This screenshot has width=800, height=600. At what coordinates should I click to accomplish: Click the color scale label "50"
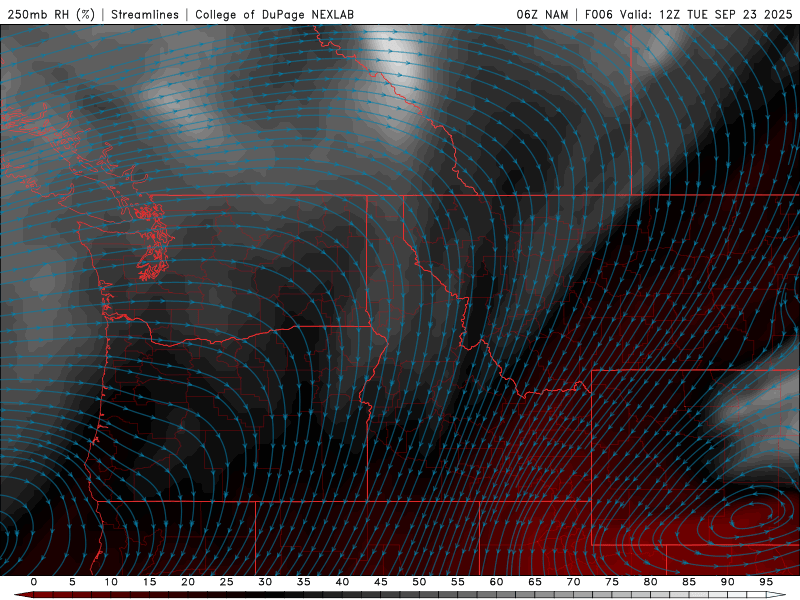(x=419, y=582)
